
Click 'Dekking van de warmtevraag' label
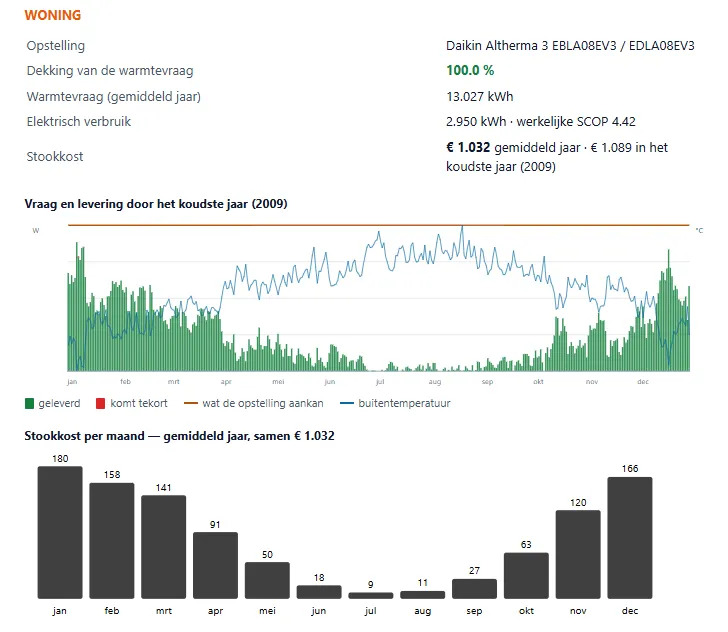tap(110, 71)
